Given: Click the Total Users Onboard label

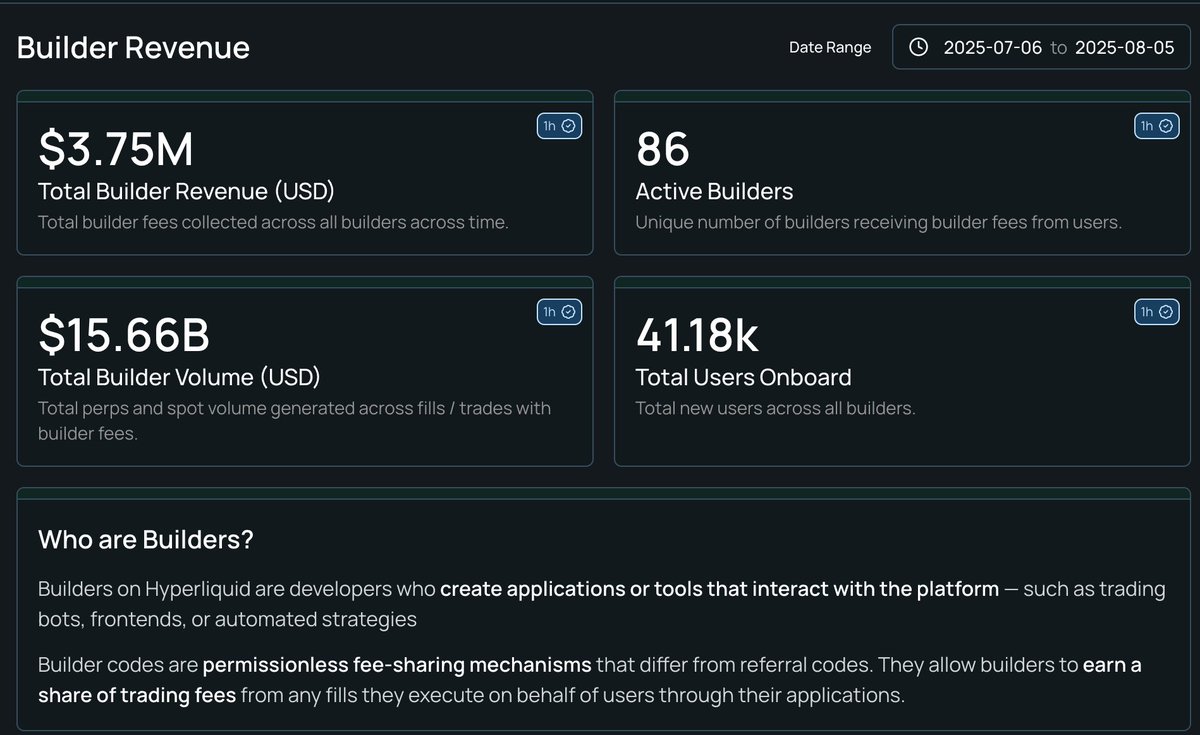Looking at the screenshot, I should click(x=743, y=378).
